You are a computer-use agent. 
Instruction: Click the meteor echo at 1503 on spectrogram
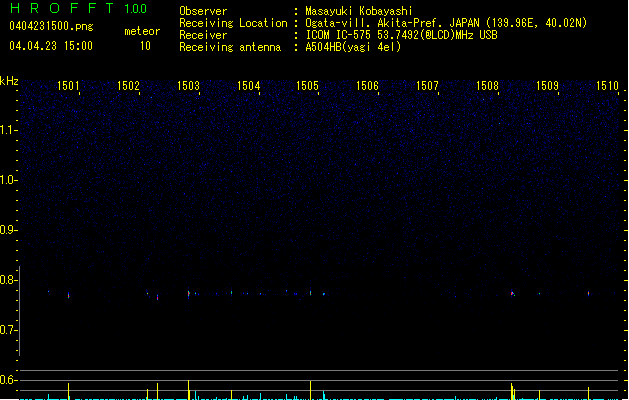tap(189, 294)
